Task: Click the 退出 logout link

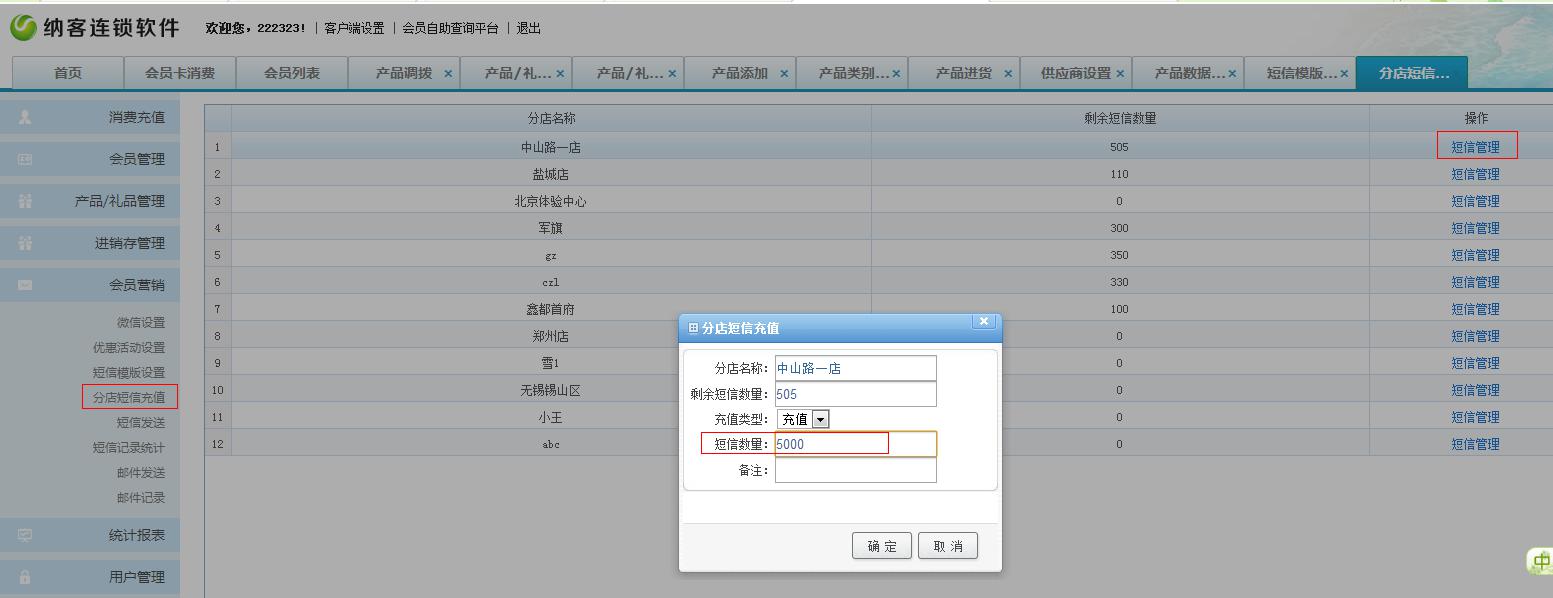Action: tap(528, 29)
